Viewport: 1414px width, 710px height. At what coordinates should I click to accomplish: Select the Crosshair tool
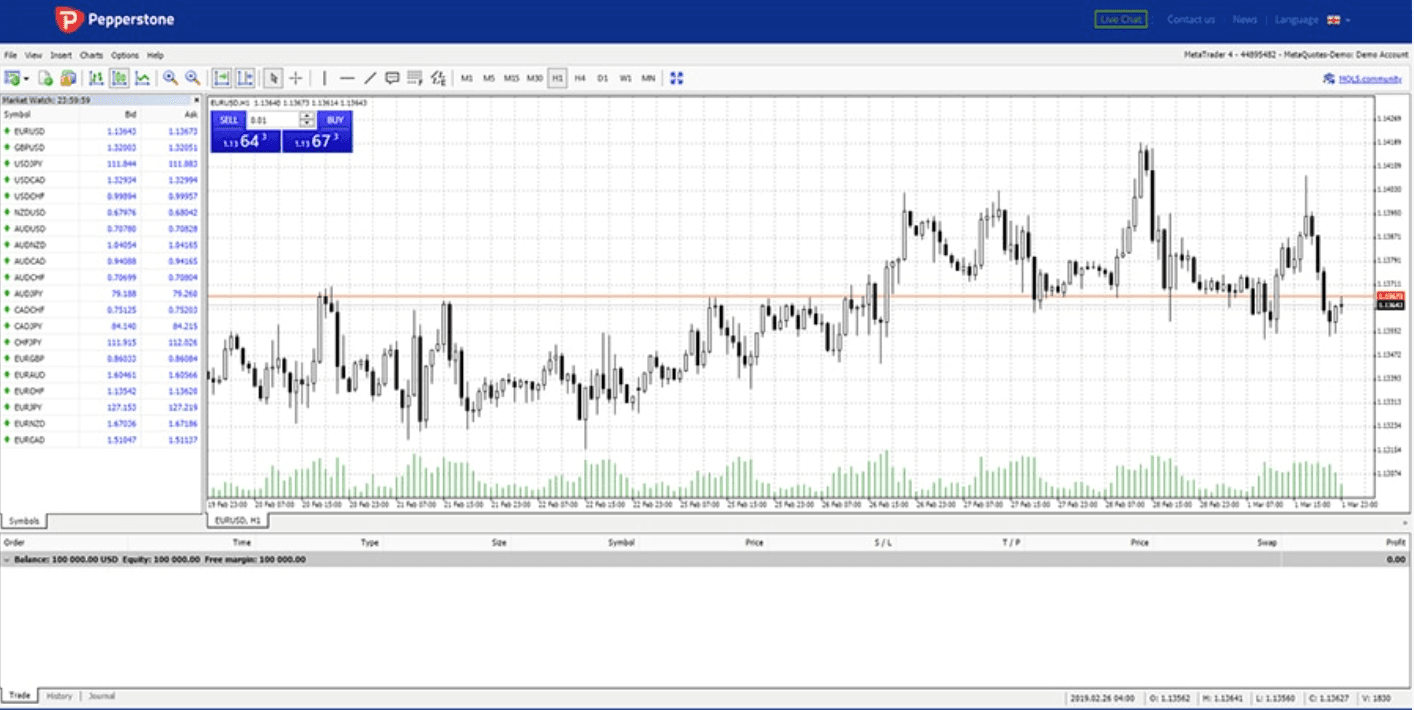click(x=296, y=78)
